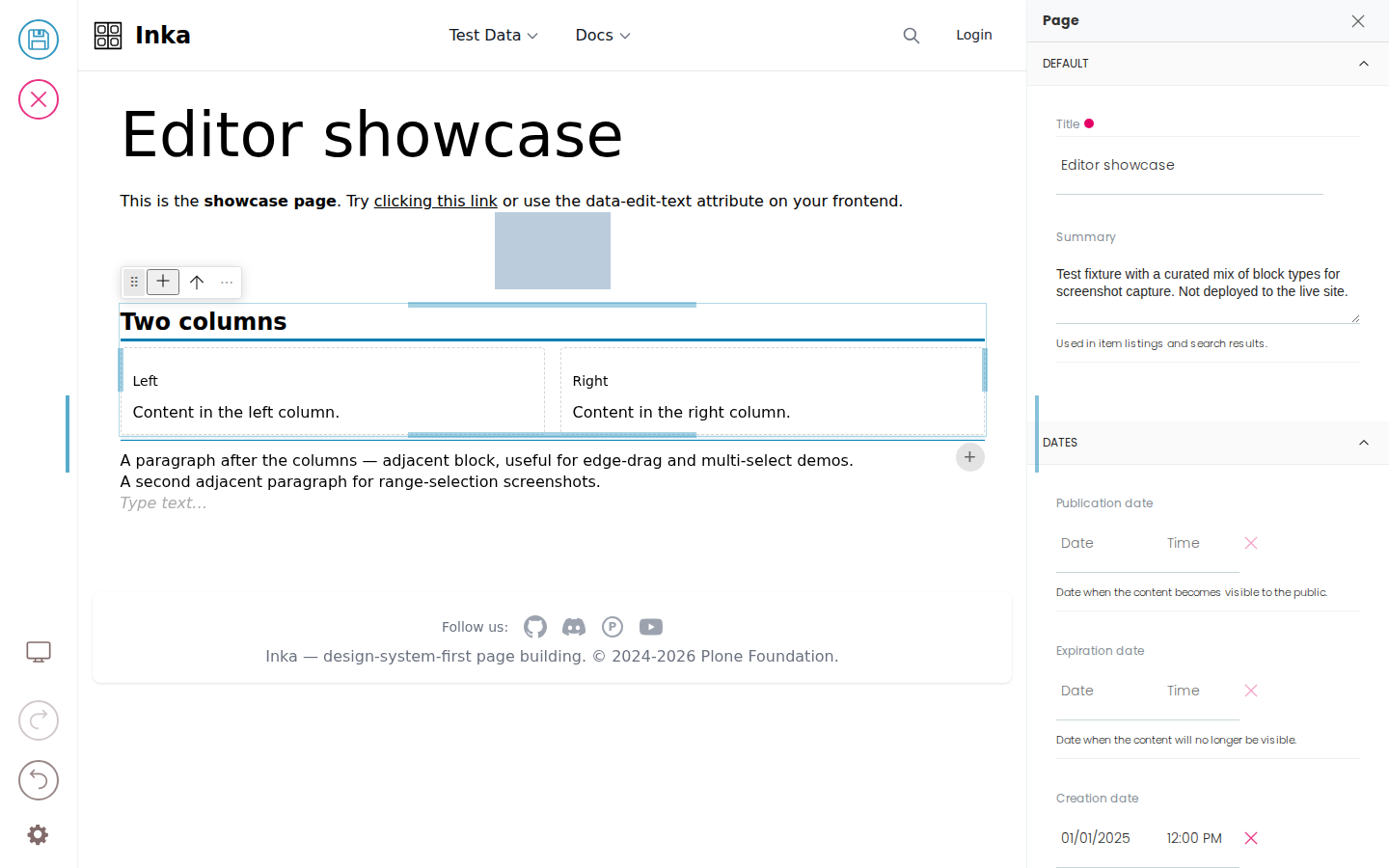
Task: Click the second adjacent paragraph
Action: tap(360, 481)
